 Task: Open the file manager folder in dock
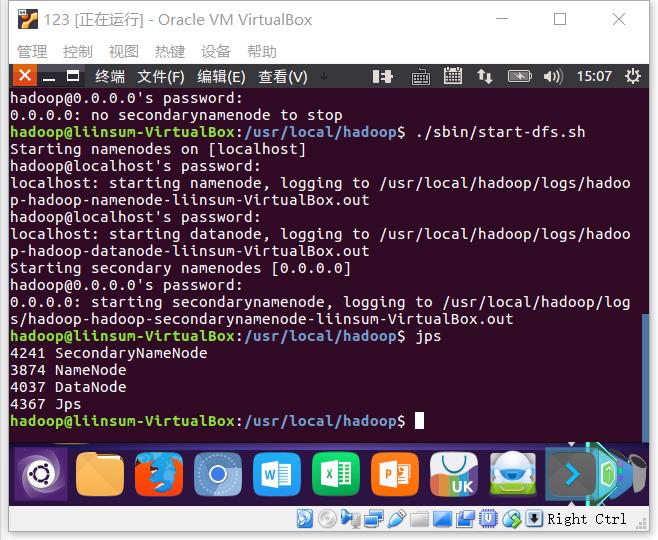point(100,475)
